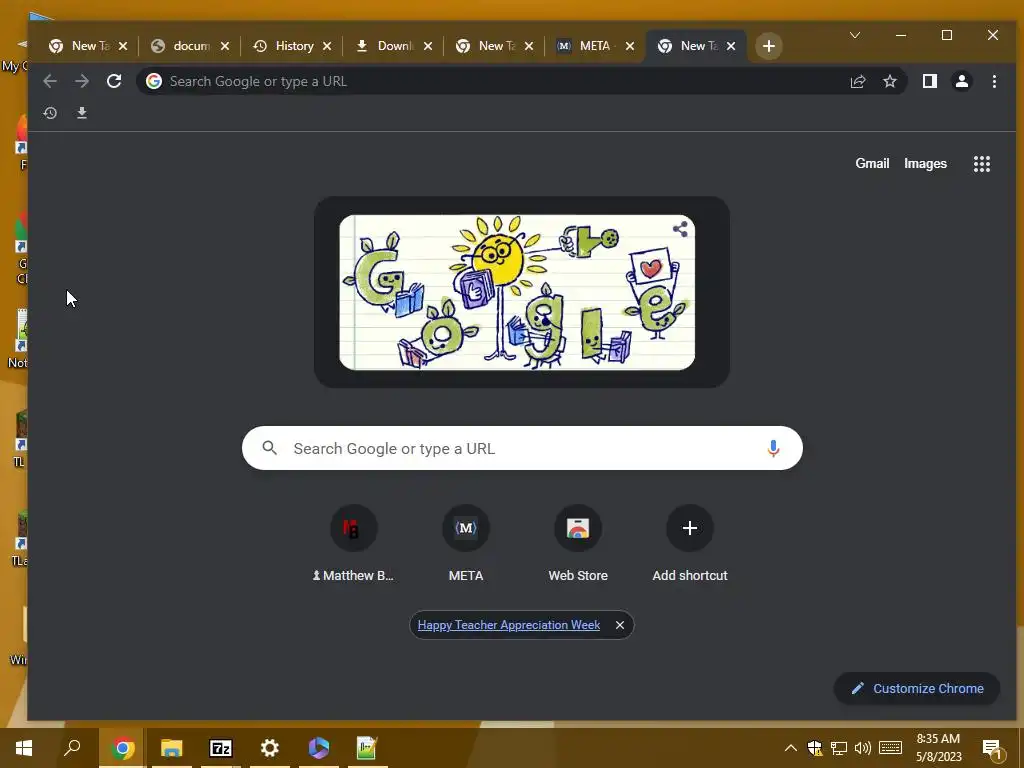Viewport: 1024px width, 768px height.
Task: Open Google apps grid
Action: [x=982, y=164]
